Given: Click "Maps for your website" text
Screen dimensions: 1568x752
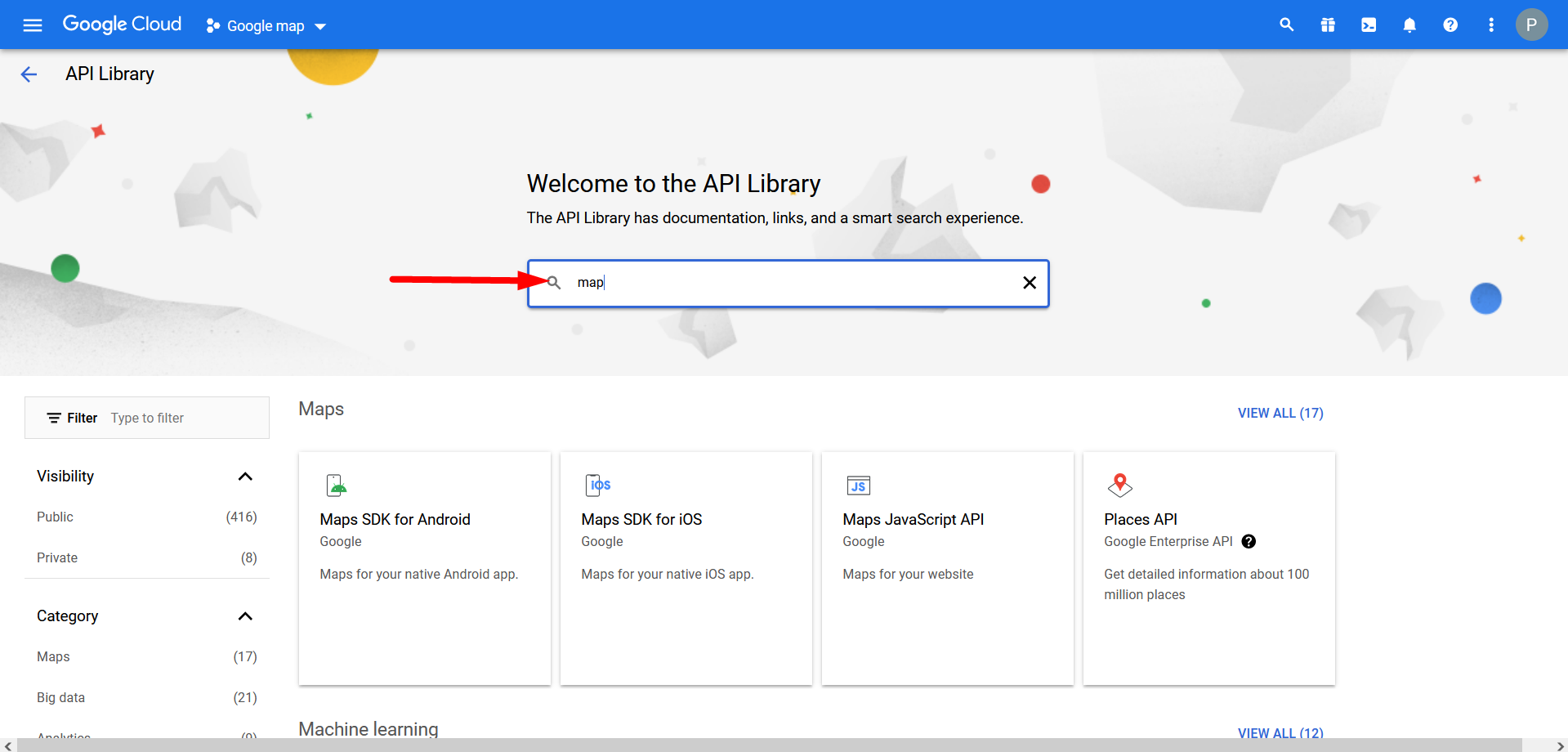Looking at the screenshot, I should coord(908,574).
